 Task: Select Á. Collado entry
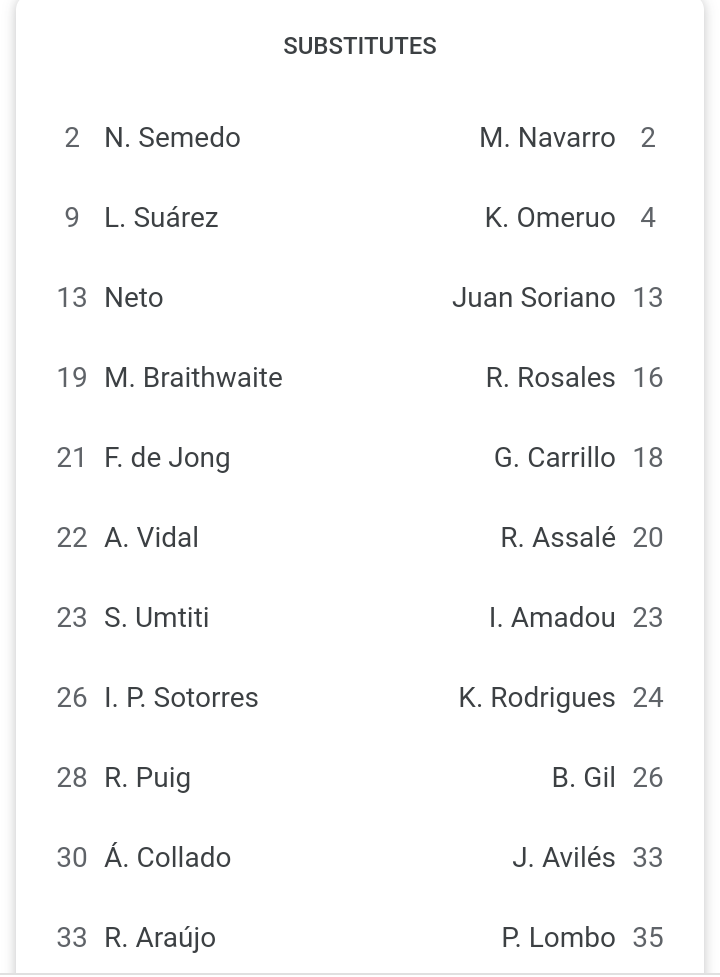[x=168, y=857]
